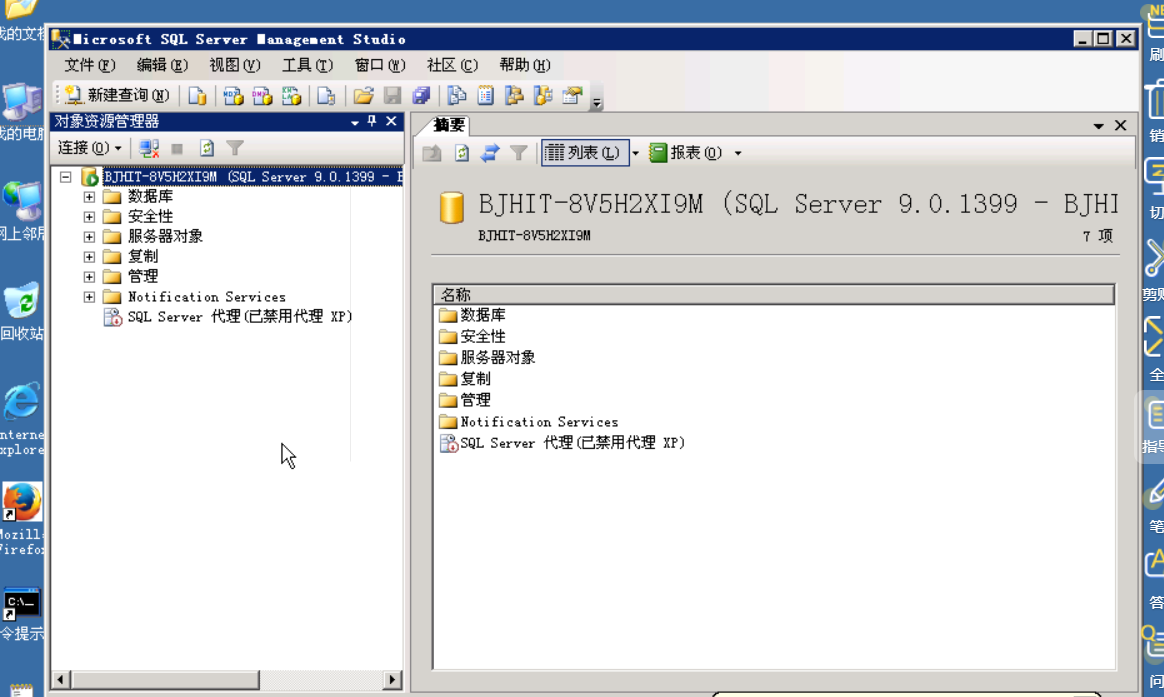This screenshot has height=697, width=1164.
Task: Click the Up one level icon in Summary
Action: [432, 153]
